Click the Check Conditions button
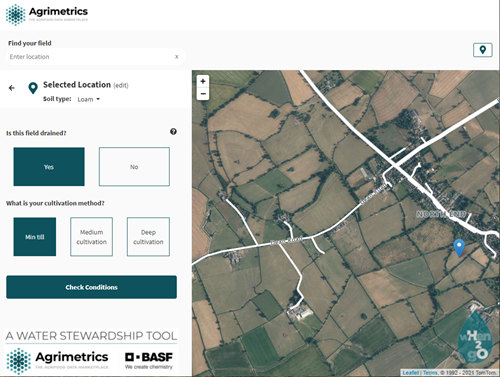Screen dimensions: 500x377 (91, 287)
